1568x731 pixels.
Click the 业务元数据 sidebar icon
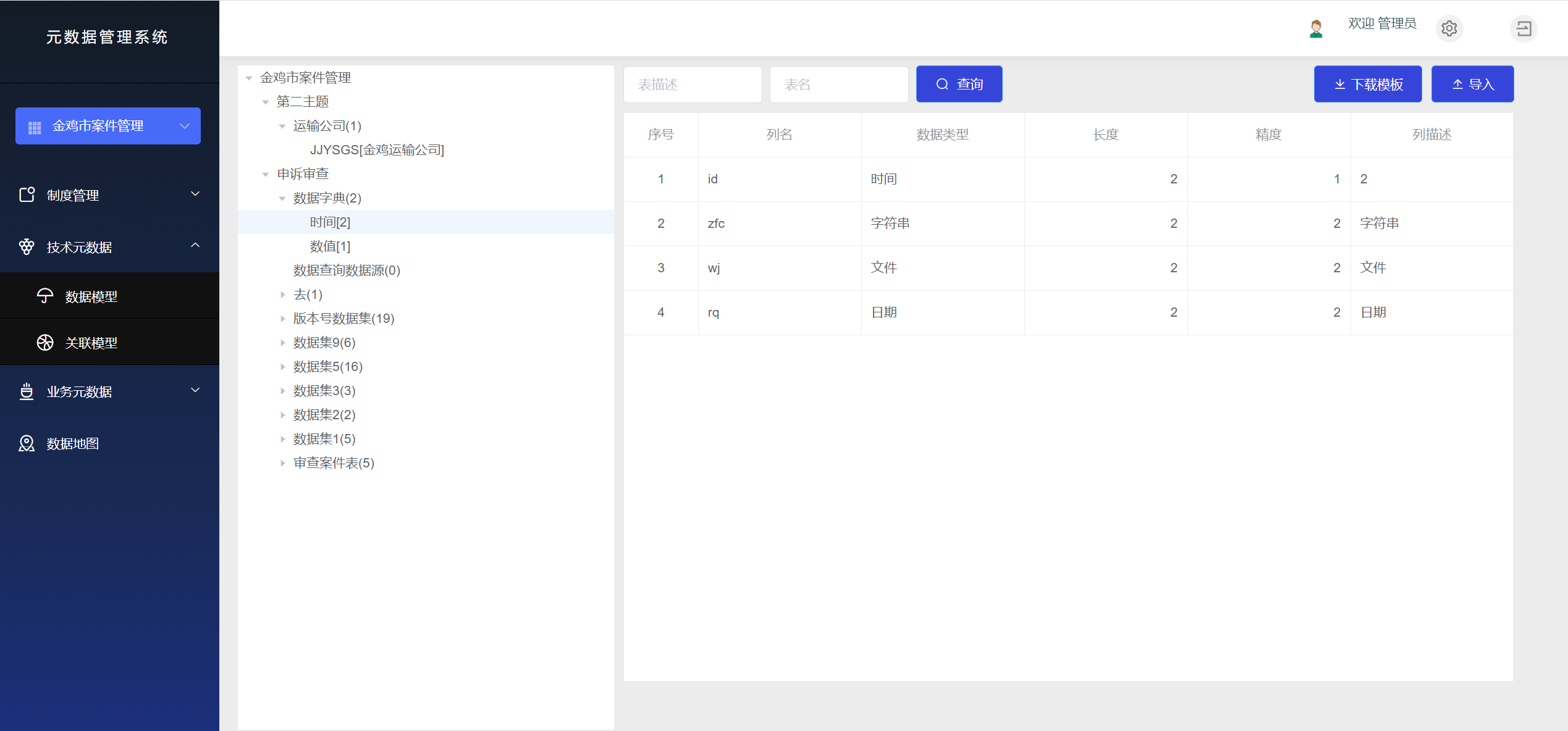tap(27, 391)
